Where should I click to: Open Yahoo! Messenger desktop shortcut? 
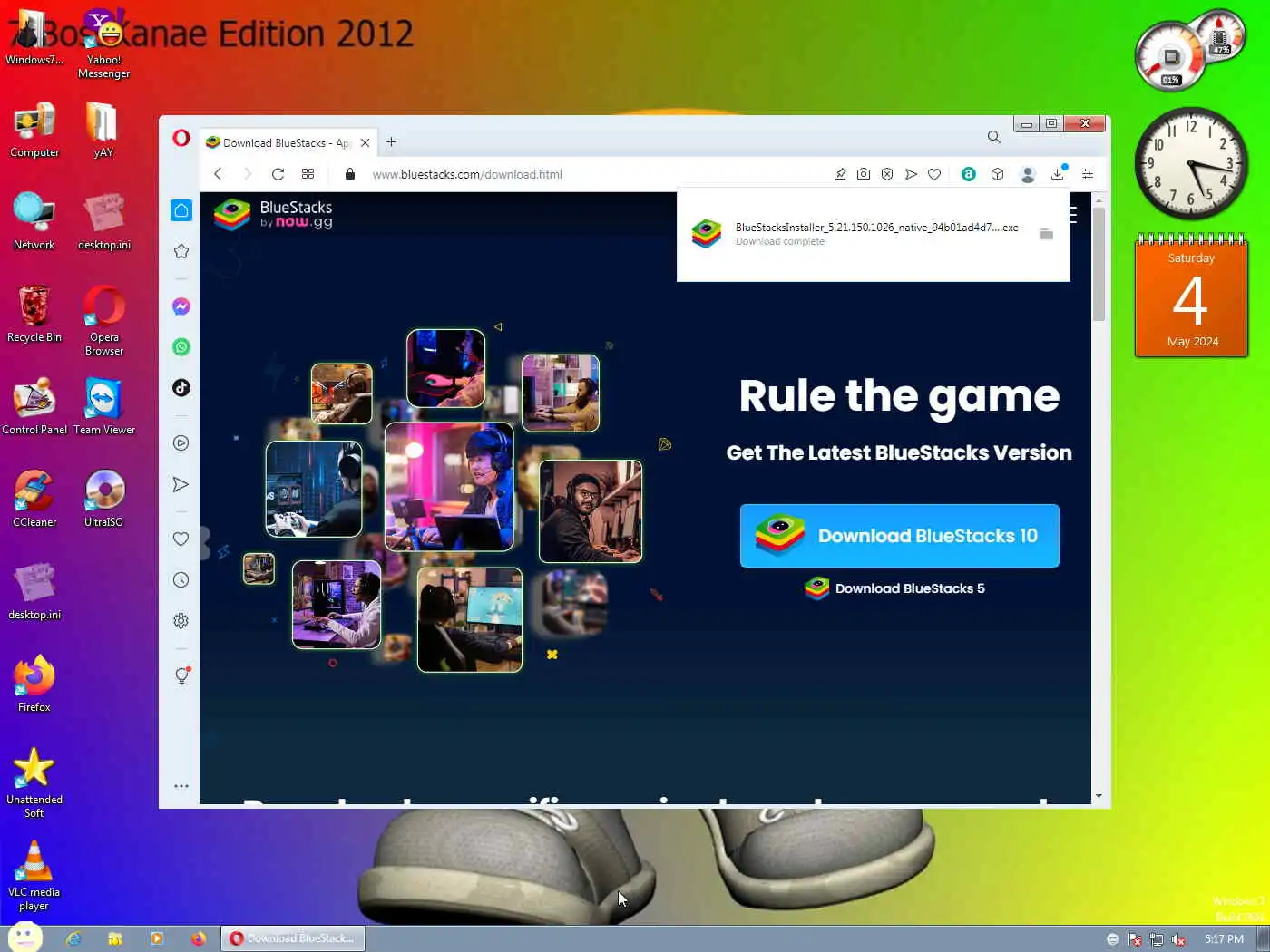104,44
